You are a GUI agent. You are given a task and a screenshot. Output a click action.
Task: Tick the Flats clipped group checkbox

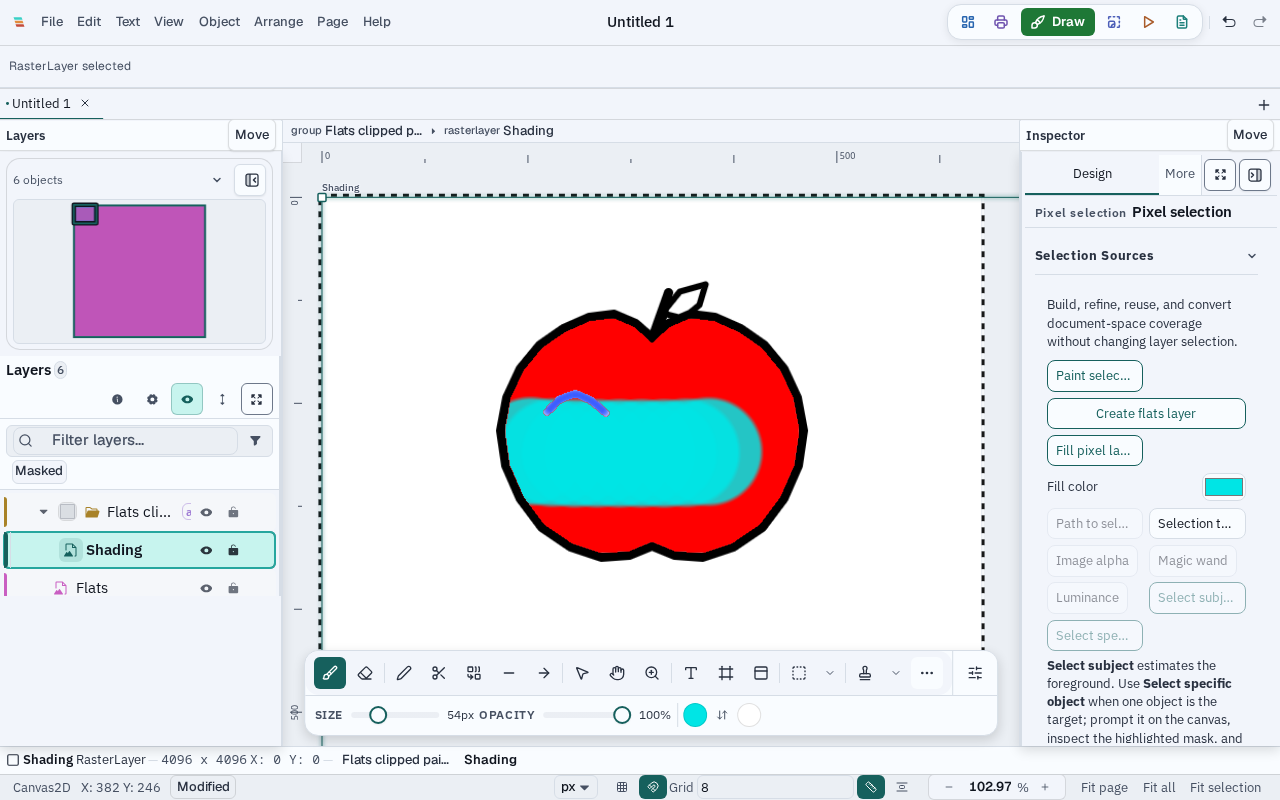67,512
